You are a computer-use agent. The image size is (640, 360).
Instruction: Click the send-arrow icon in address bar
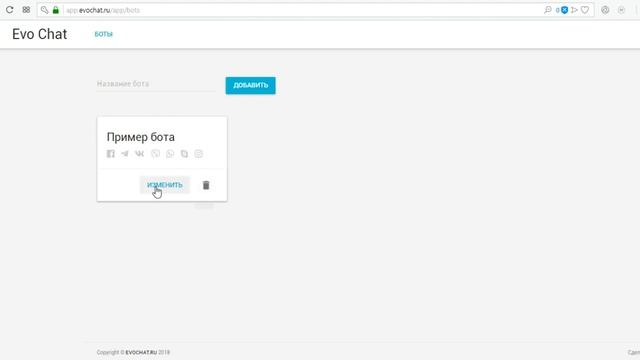574,10
